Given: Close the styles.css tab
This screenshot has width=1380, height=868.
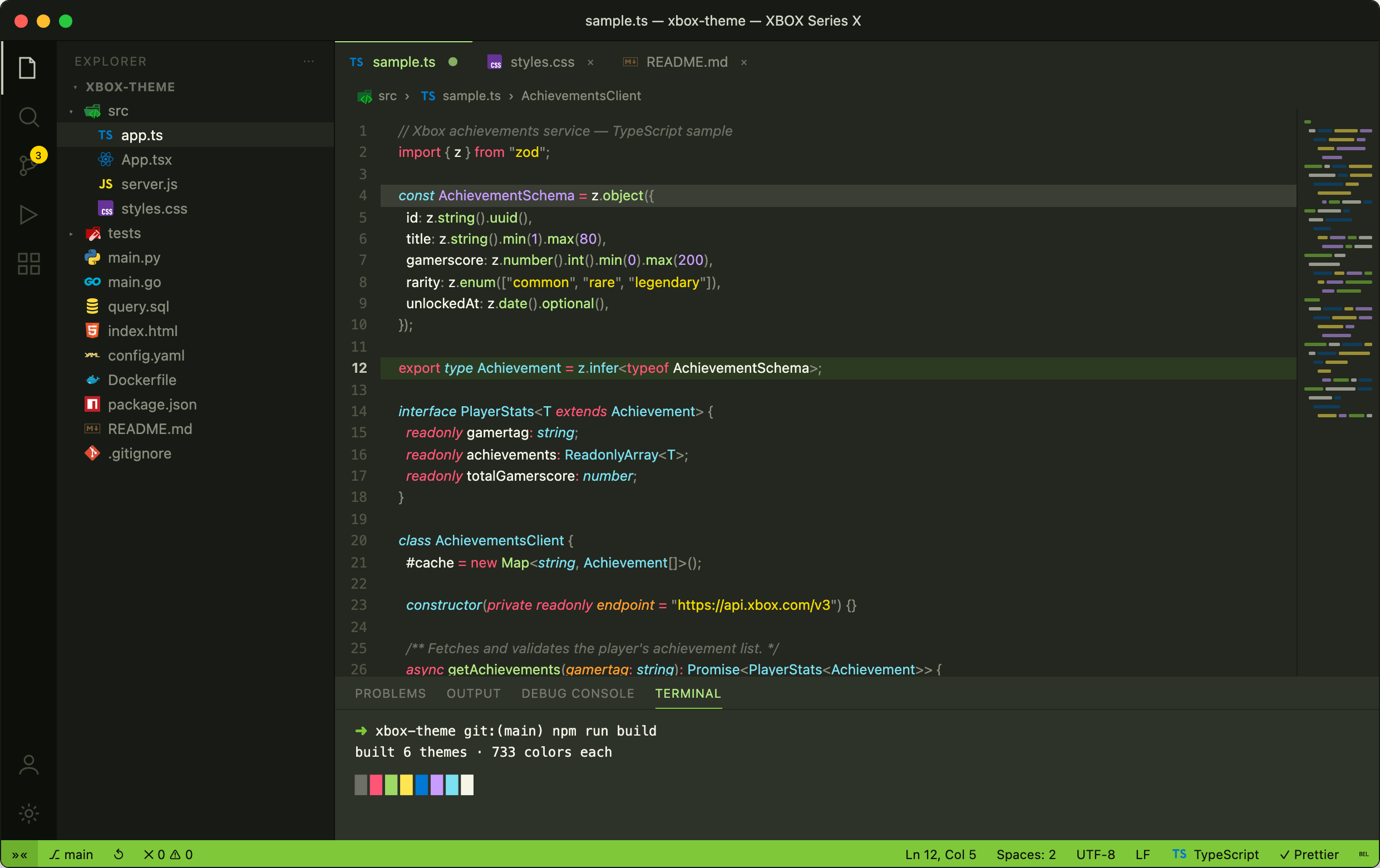Looking at the screenshot, I should [x=590, y=62].
